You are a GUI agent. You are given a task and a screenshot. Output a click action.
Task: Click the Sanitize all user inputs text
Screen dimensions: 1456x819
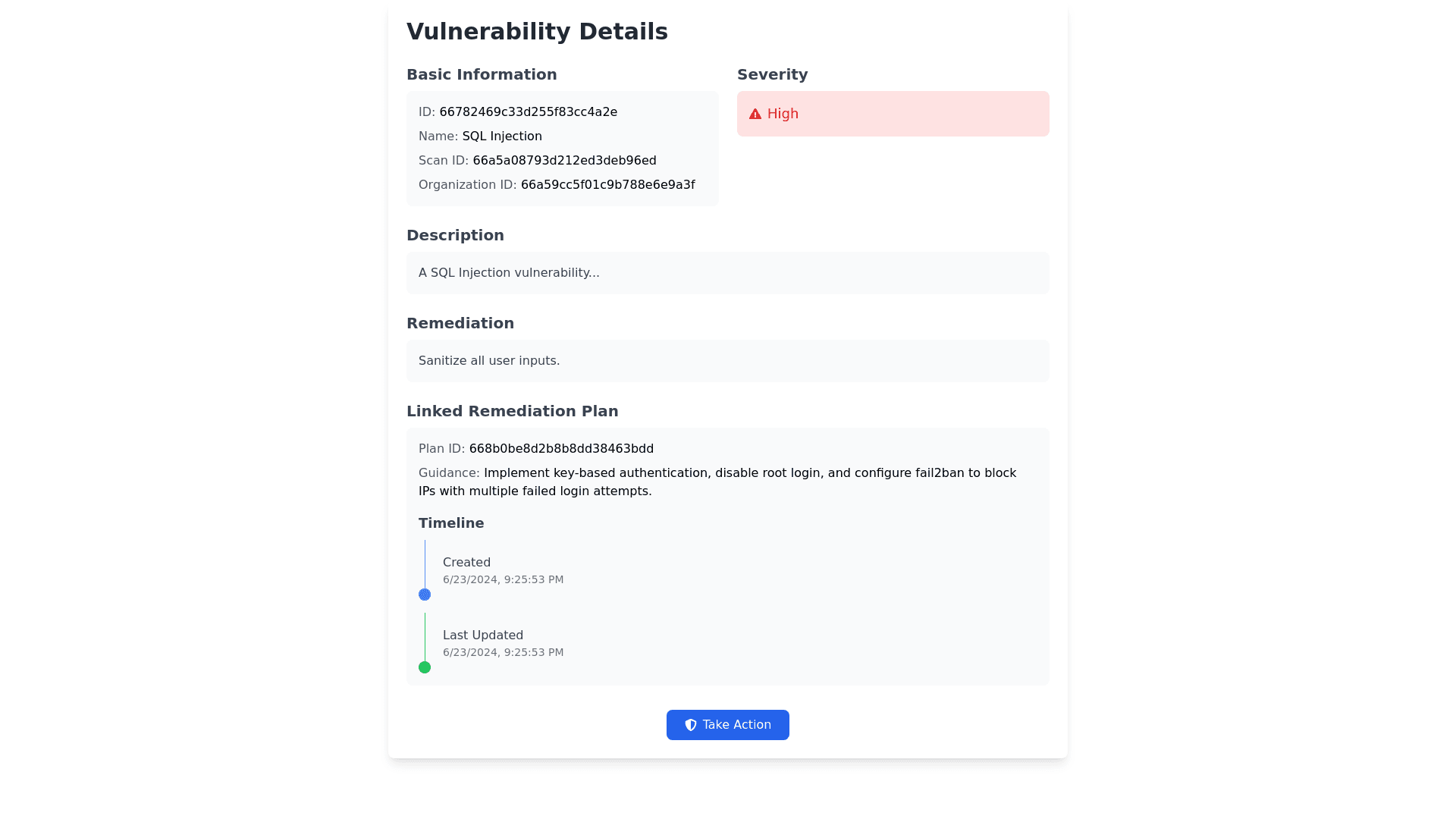coord(489,361)
